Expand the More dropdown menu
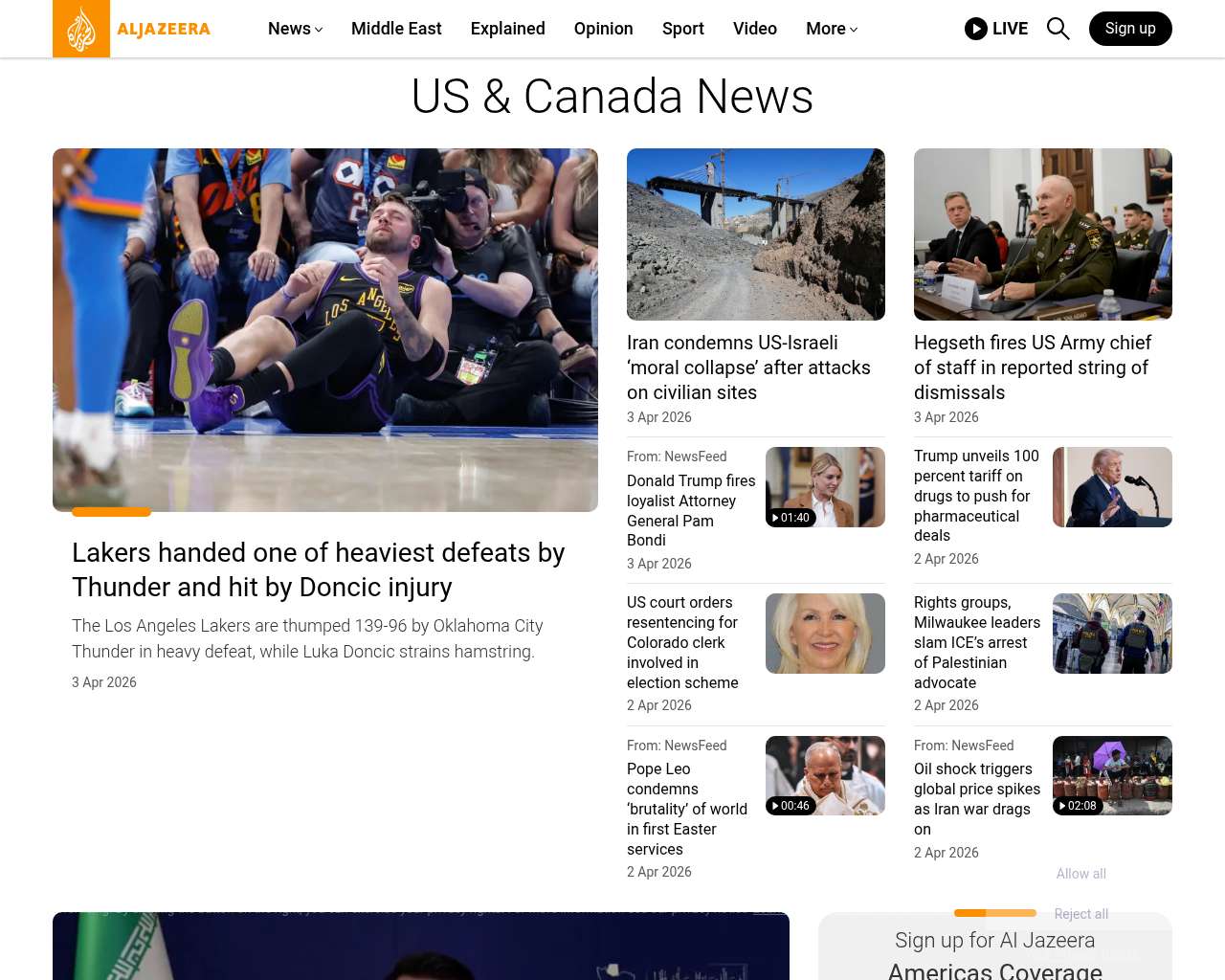The width and height of the screenshot is (1225, 980). pos(831,29)
